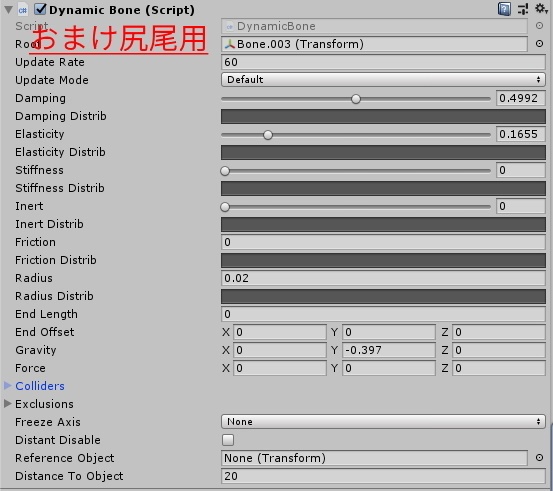Expand the Exclusions list
The width and height of the screenshot is (553, 491).
tap(8, 404)
